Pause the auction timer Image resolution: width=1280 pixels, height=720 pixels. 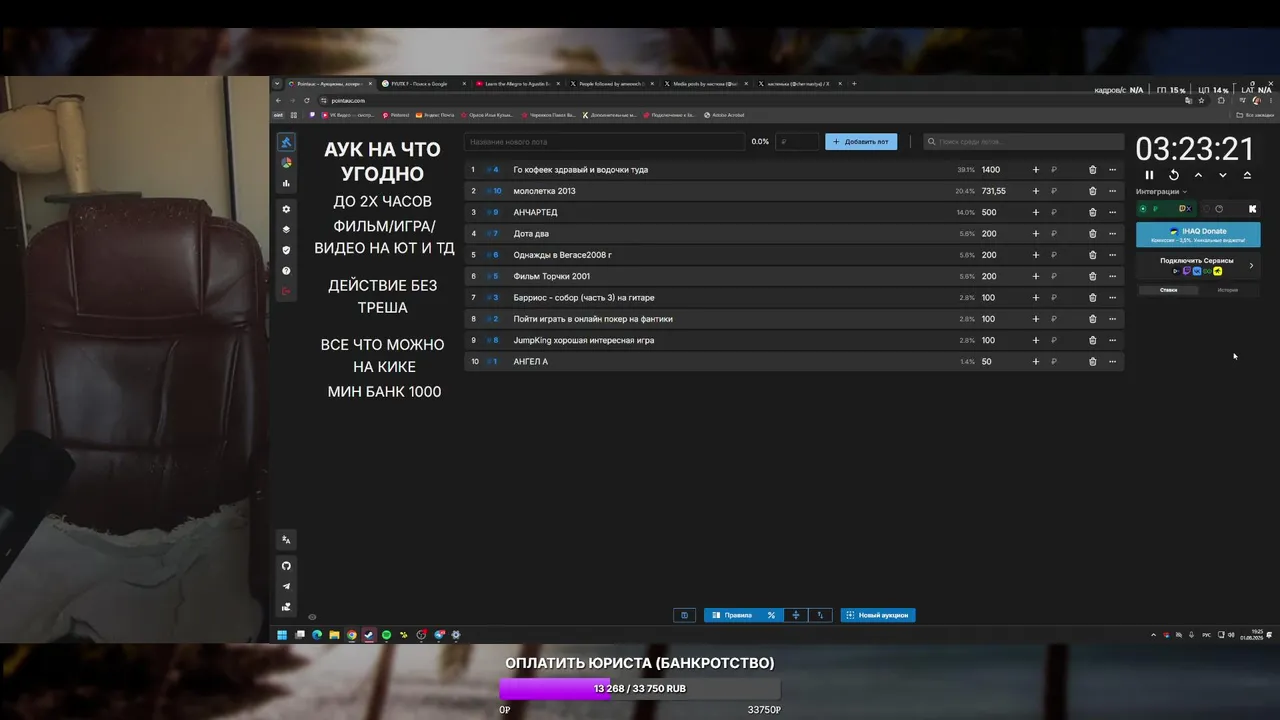click(x=1149, y=175)
